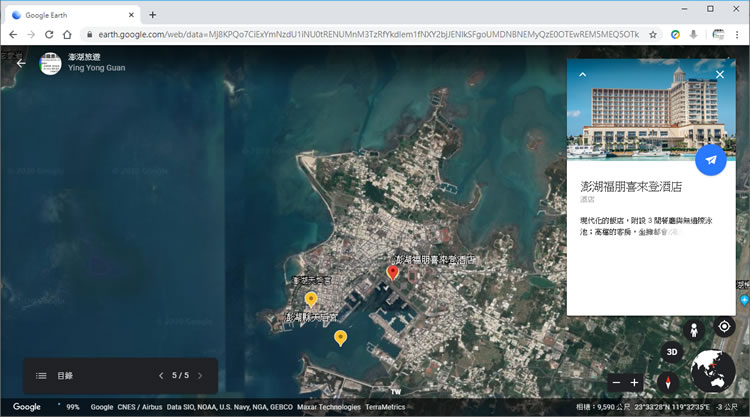Click the blue marker at the right map edge

point(744,300)
